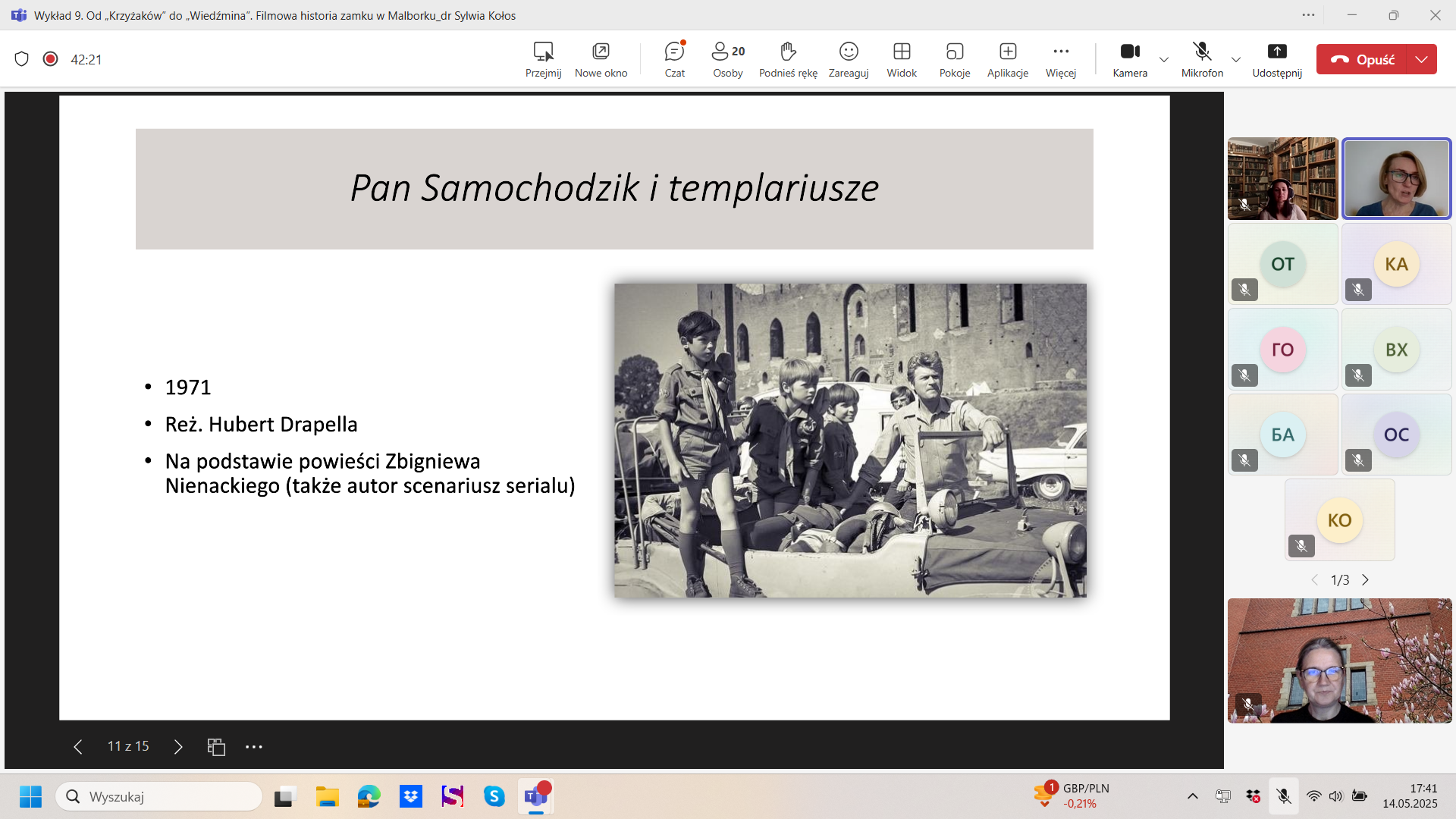Image resolution: width=1456 pixels, height=819 pixels.
Task: Open Windows Start menu
Action: (30, 796)
